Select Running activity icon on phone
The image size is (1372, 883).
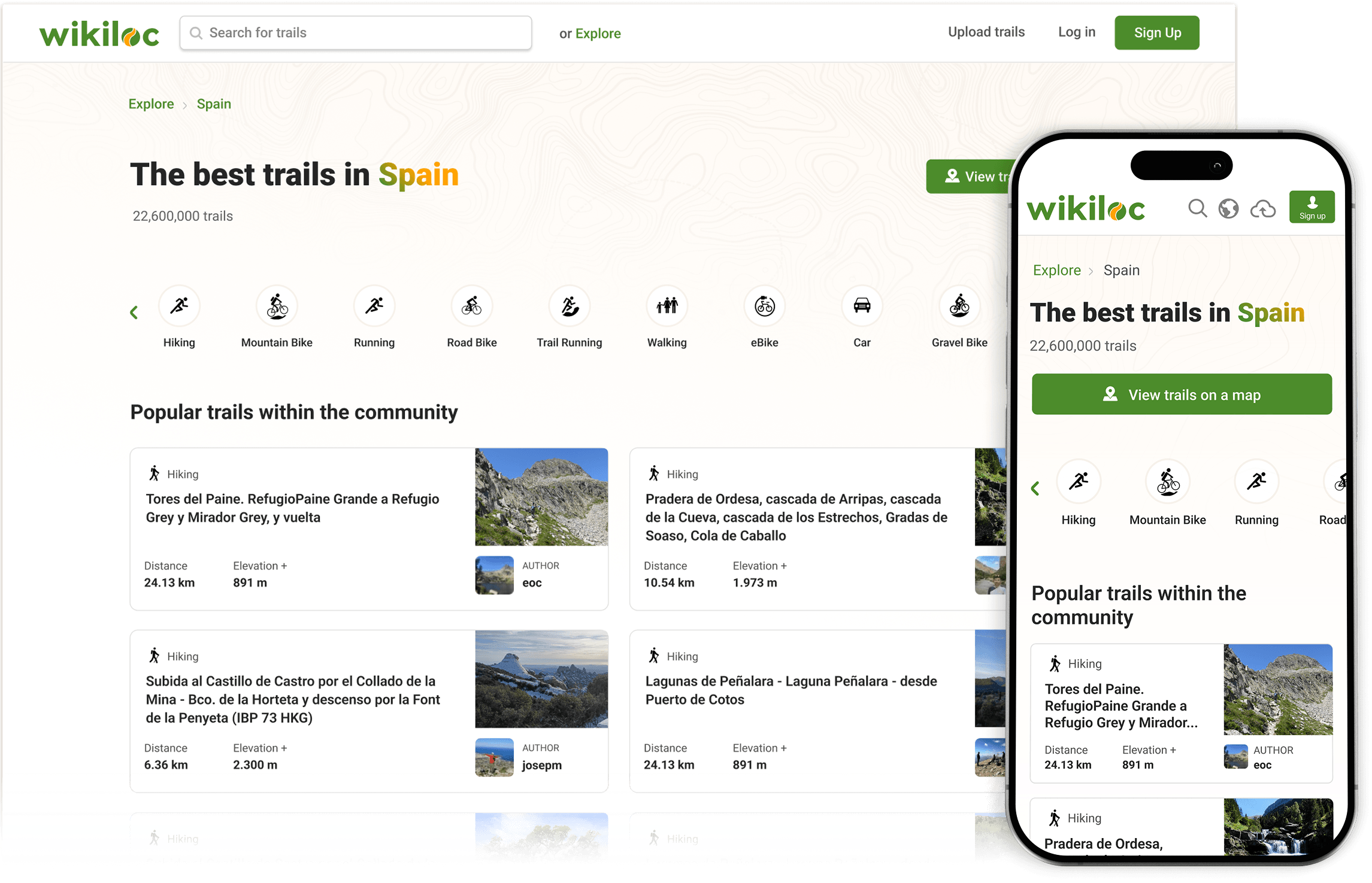1256,481
